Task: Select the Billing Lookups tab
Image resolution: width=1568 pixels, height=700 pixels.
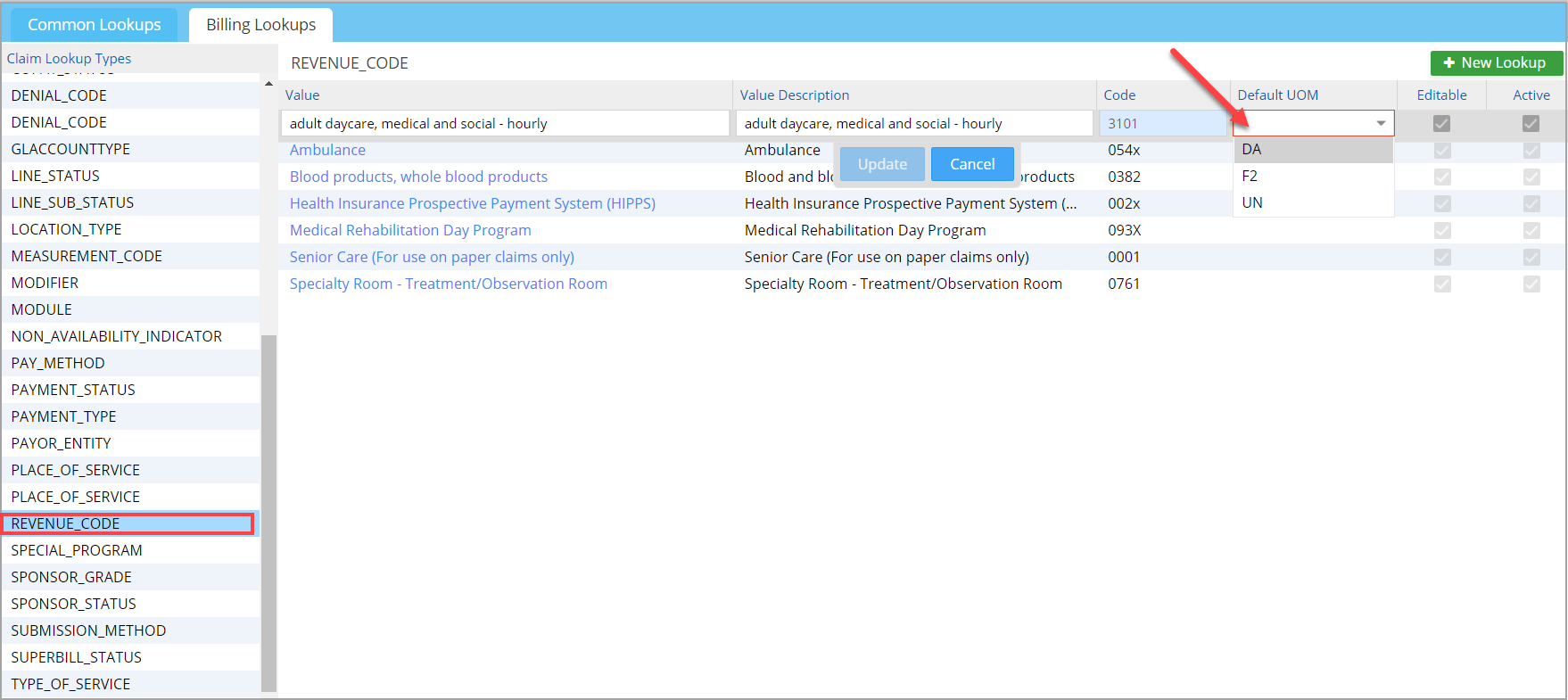Action: [x=260, y=25]
